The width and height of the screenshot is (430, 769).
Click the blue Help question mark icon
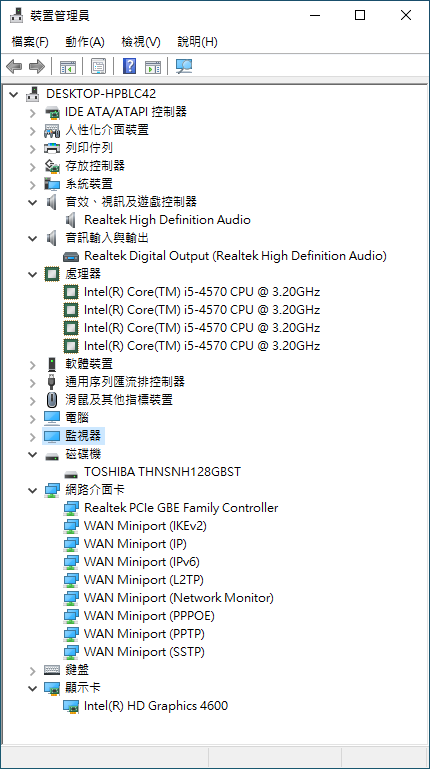pyautogui.click(x=129, y=66)
